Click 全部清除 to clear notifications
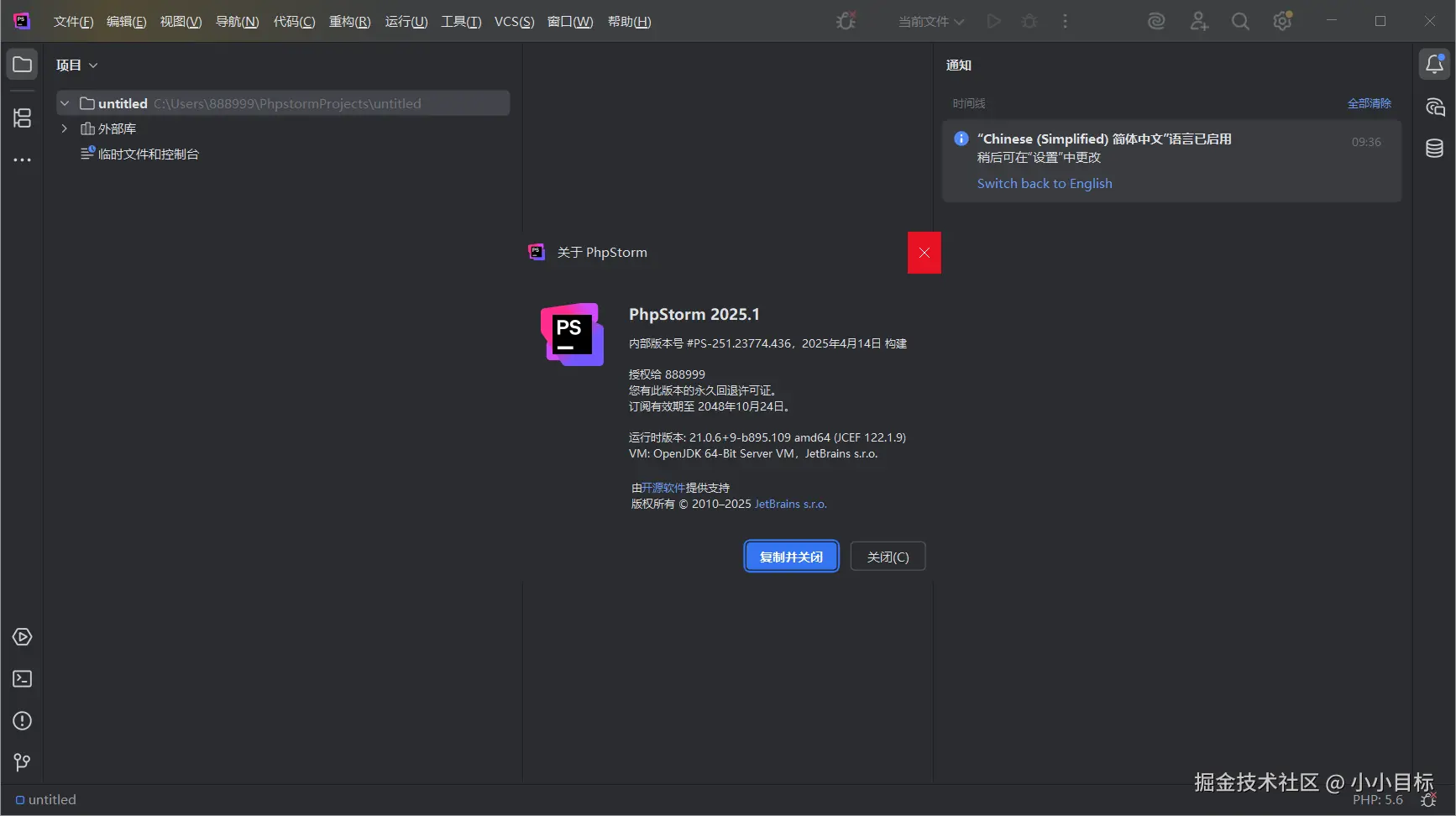The height and width of the screenshot is (816, 1456). 1370,103
